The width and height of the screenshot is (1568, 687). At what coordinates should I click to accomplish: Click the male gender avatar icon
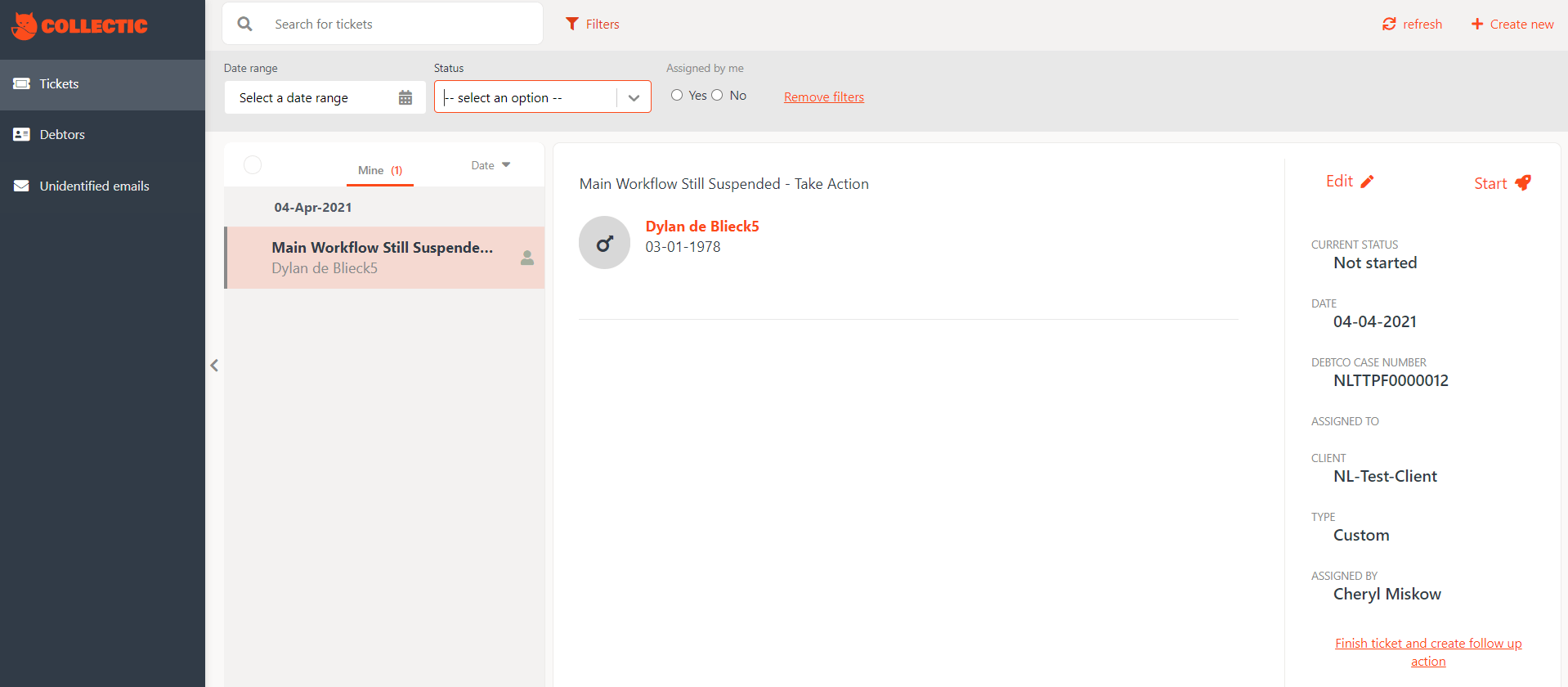(604, 242)
